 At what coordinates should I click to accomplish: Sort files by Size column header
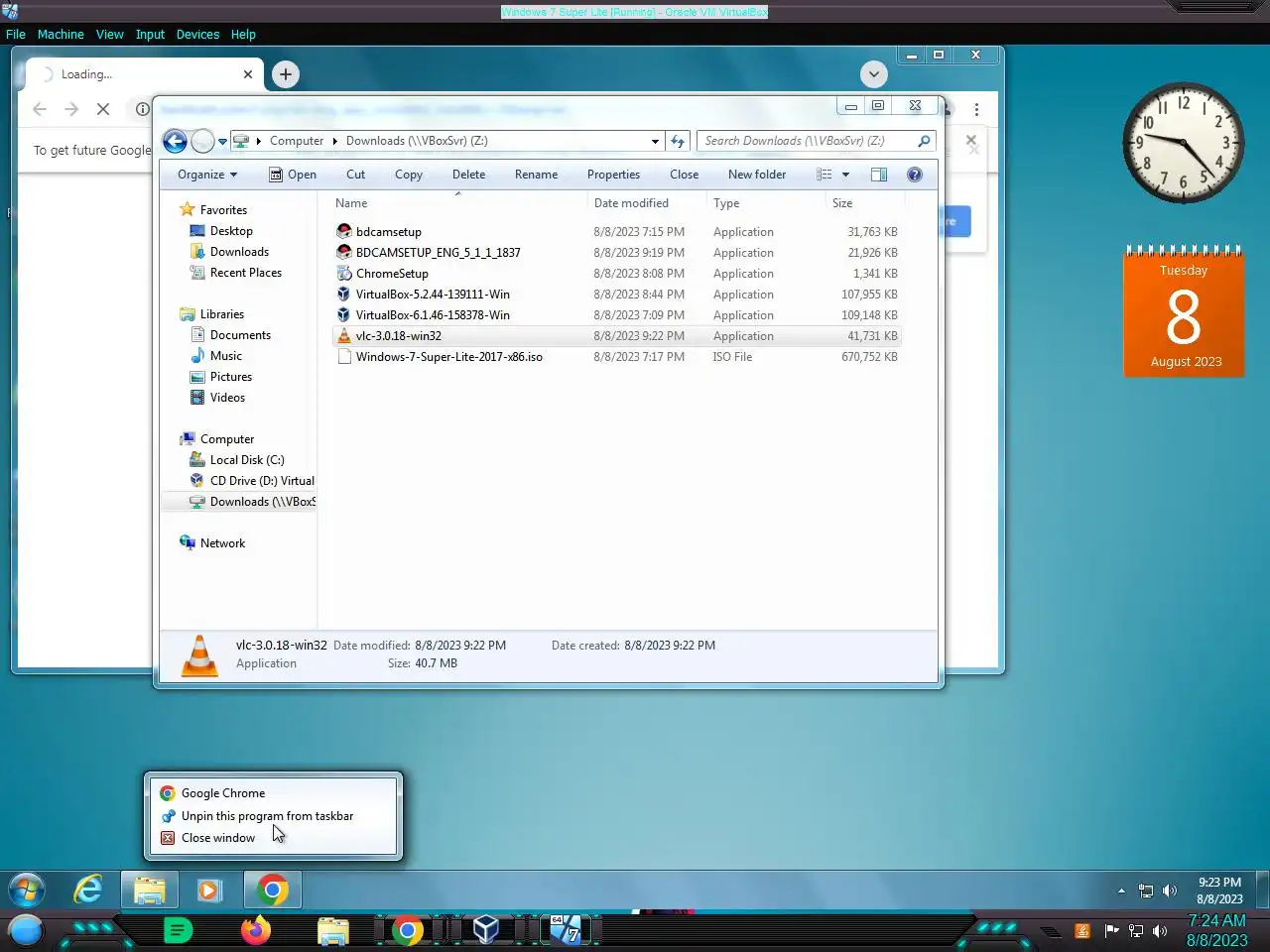pos(864,203)
